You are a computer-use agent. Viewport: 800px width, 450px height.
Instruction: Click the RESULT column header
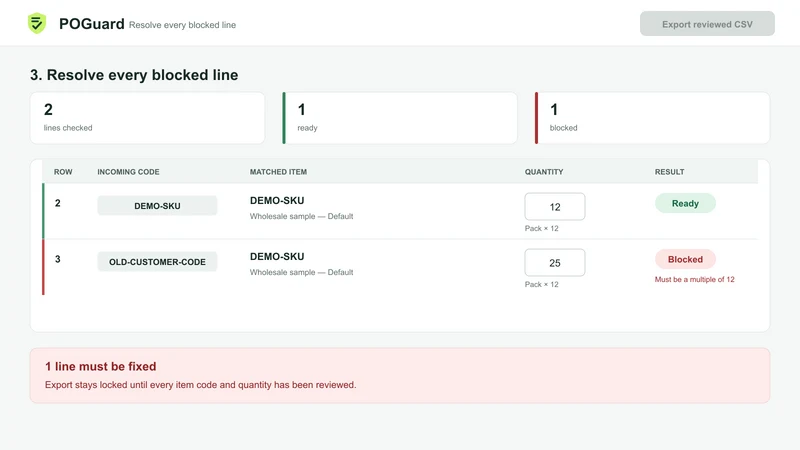click(669, 172)
